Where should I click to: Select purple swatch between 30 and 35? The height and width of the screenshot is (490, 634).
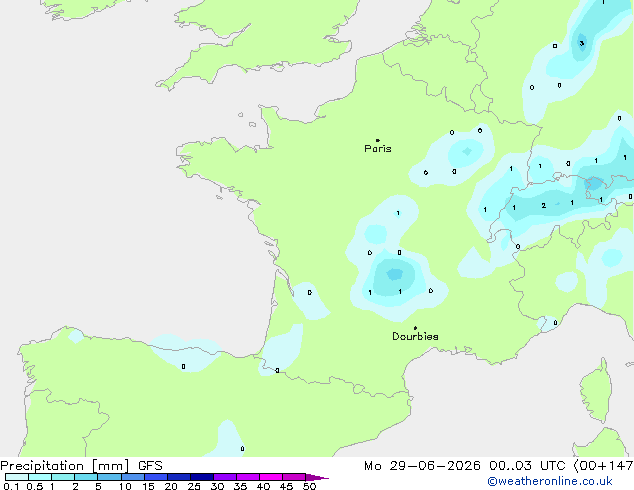click(x=225, y=477)
